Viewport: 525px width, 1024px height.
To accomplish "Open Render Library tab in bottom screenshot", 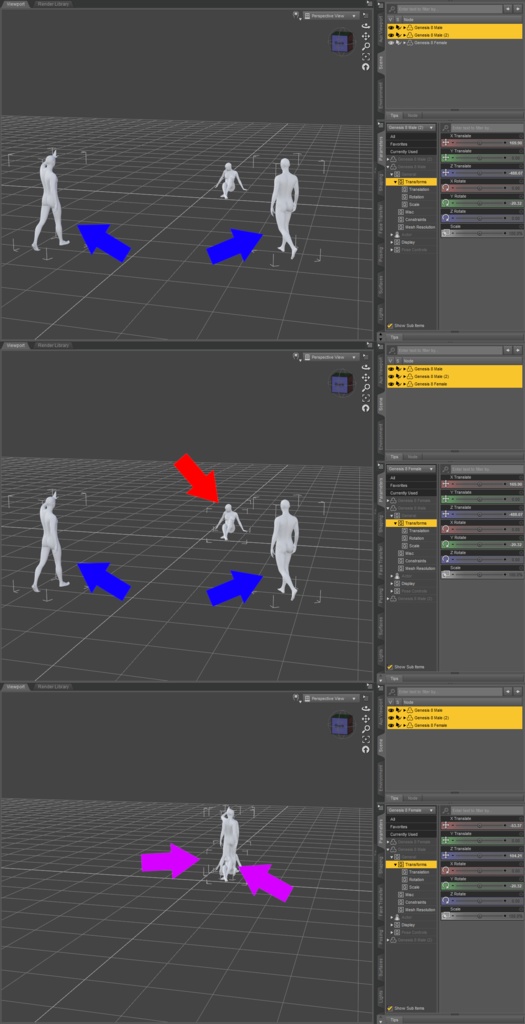I will click(54, 686).
